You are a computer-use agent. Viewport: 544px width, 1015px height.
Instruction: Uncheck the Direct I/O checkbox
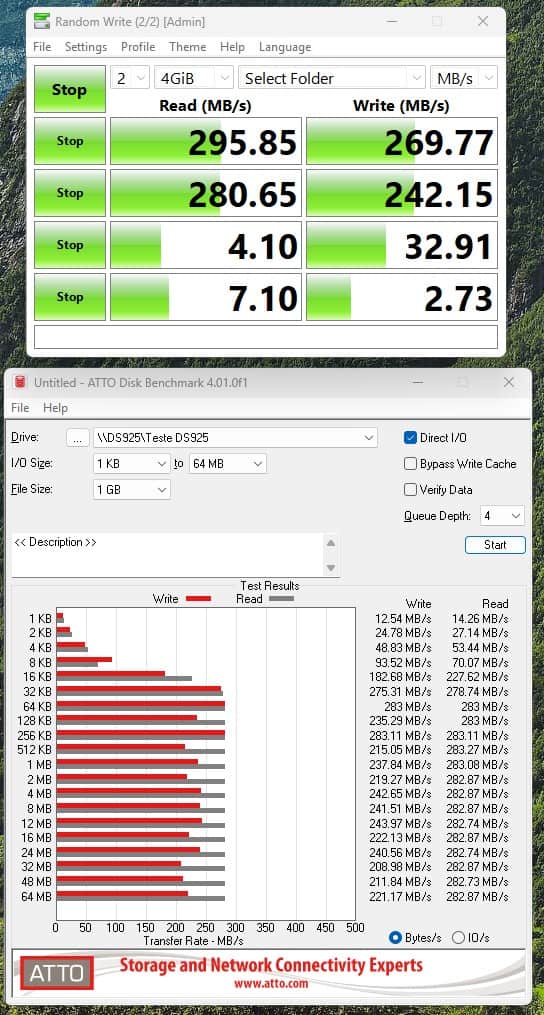(410, 438)
